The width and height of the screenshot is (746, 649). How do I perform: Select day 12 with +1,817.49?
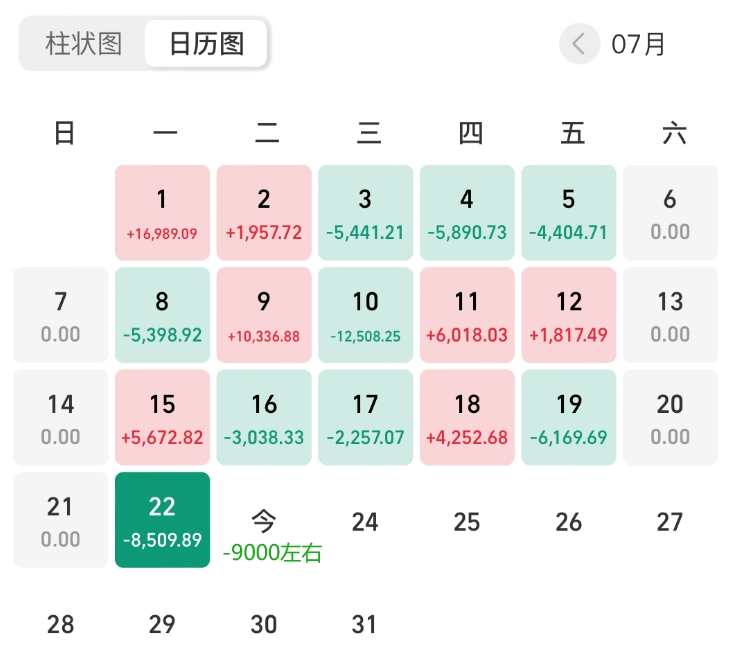click(x=569, y=315)
